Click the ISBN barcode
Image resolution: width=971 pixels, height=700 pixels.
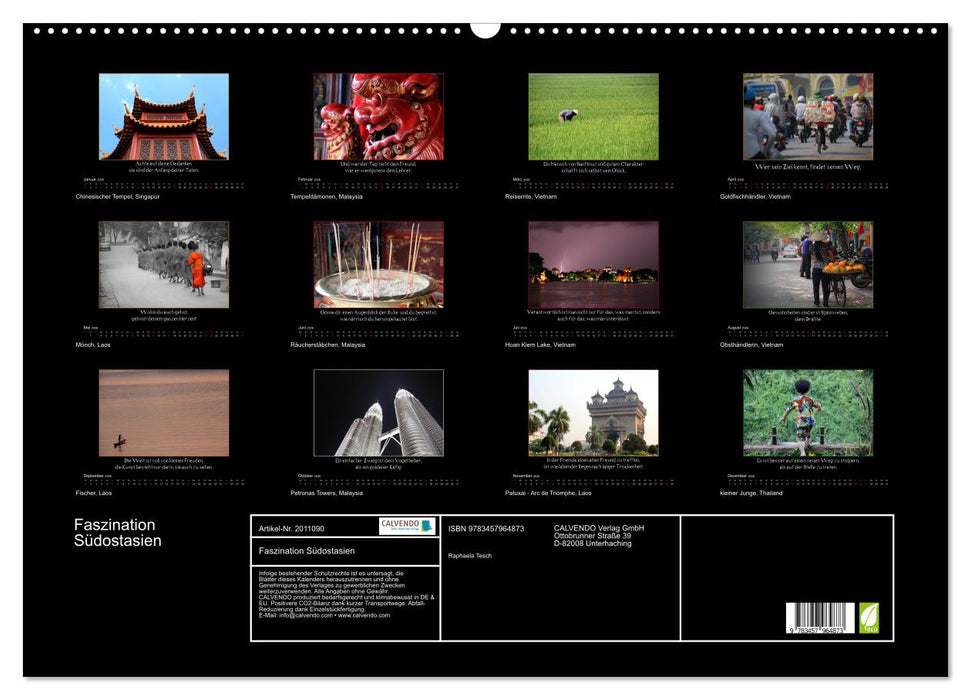click(x=820, y=617)
